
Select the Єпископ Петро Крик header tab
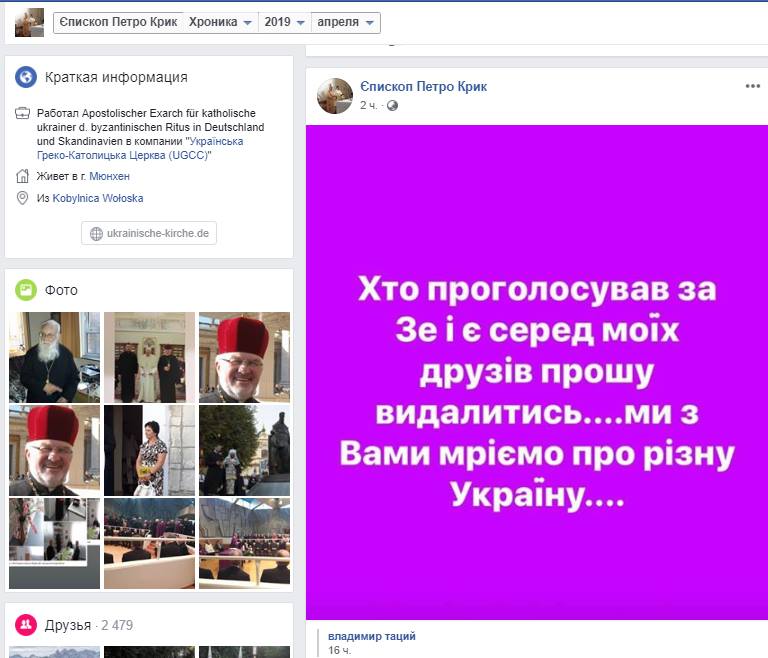(118, 22)
